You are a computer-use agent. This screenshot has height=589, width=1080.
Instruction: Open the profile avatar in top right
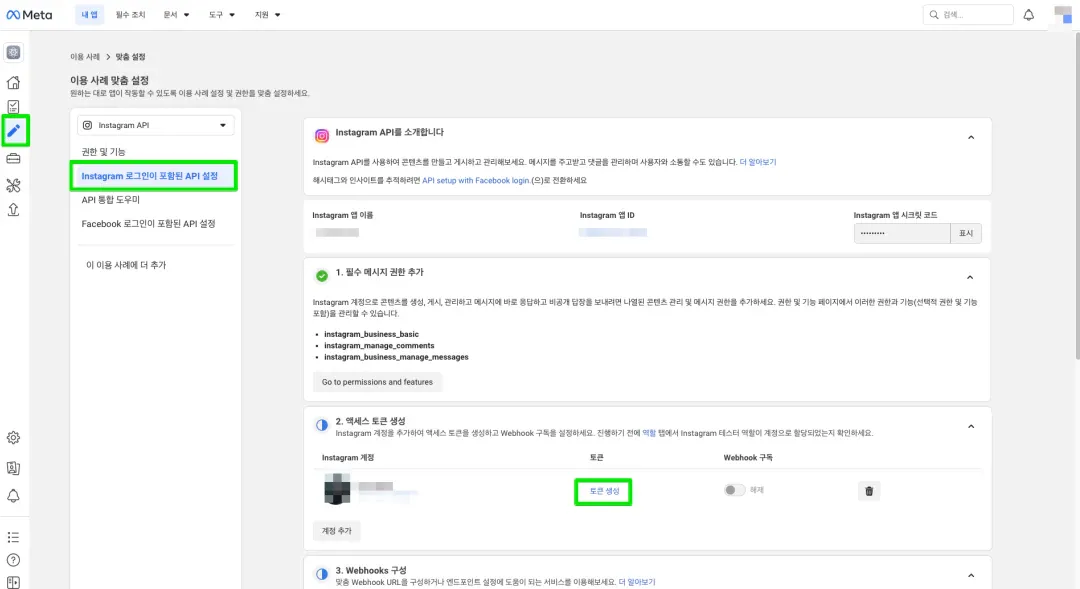pos(1063,14)
